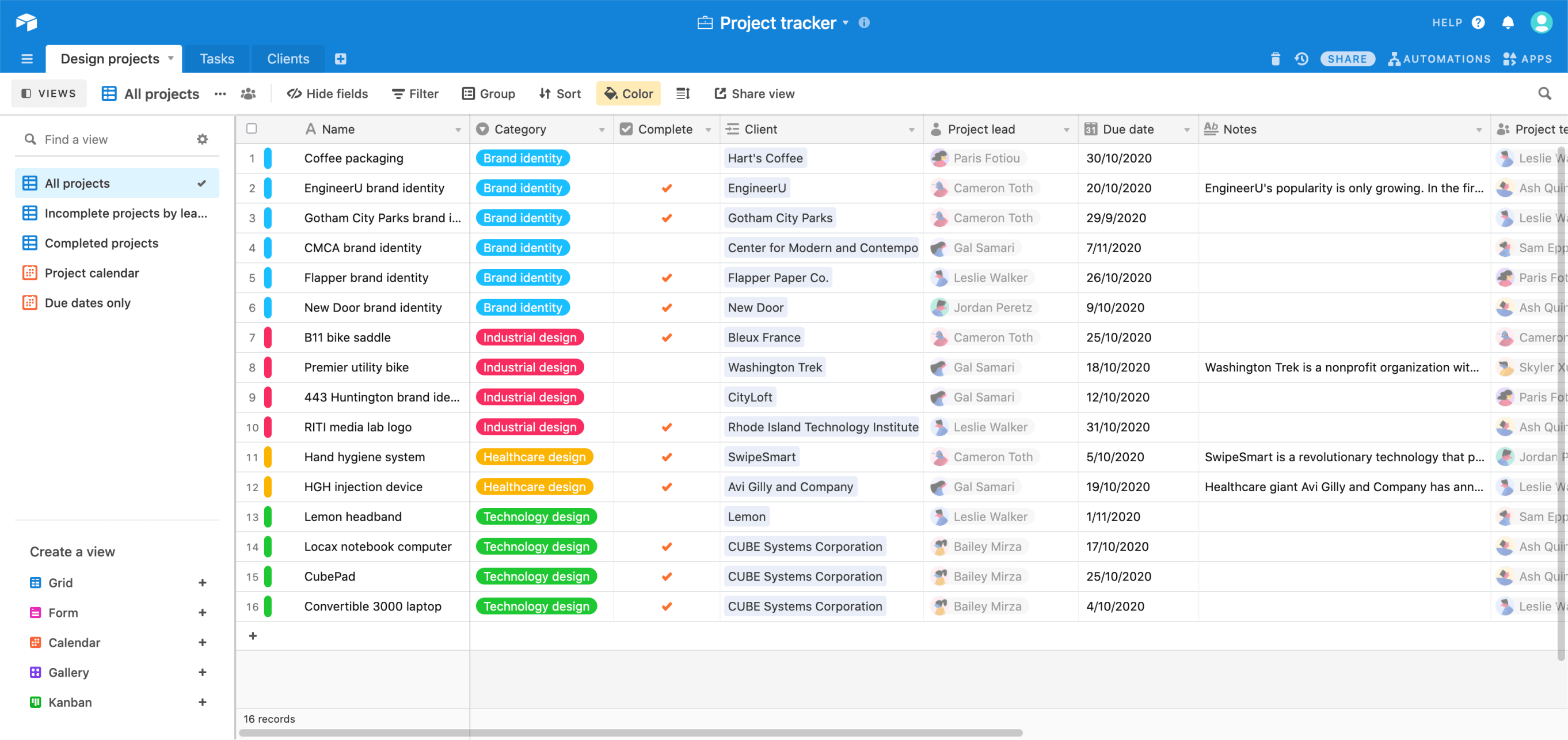Screen dimensions: 1568x740
Task: Toggle Complete for CMCA brand identity
Action: click(667, 248)
